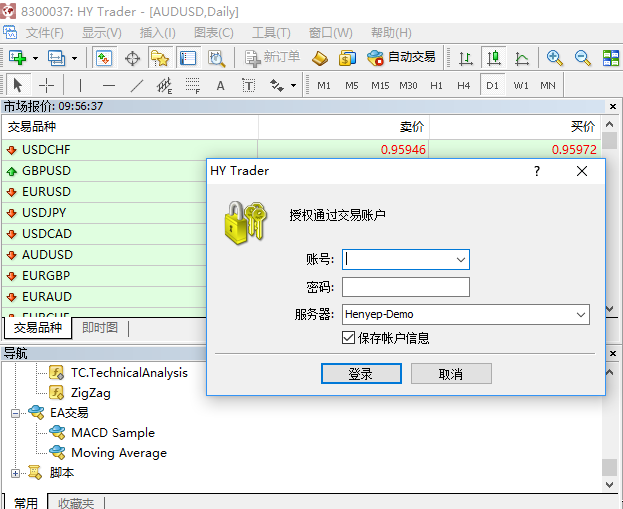Select the H4 timeframe
Viewport: 623px width, 509px height.
(x=464, y=85)
